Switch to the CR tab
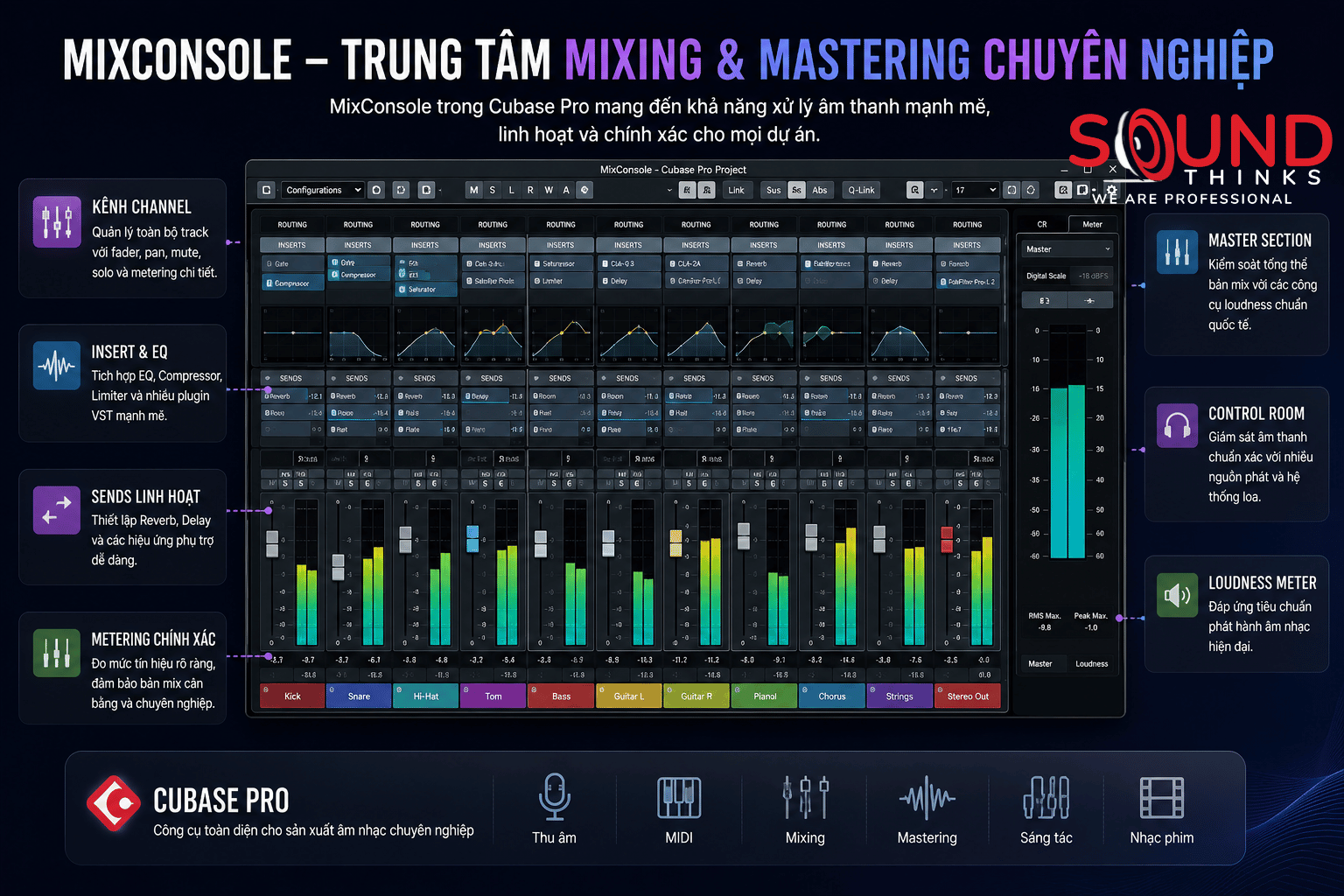 pyautogui.click(x=1042, y=225)
